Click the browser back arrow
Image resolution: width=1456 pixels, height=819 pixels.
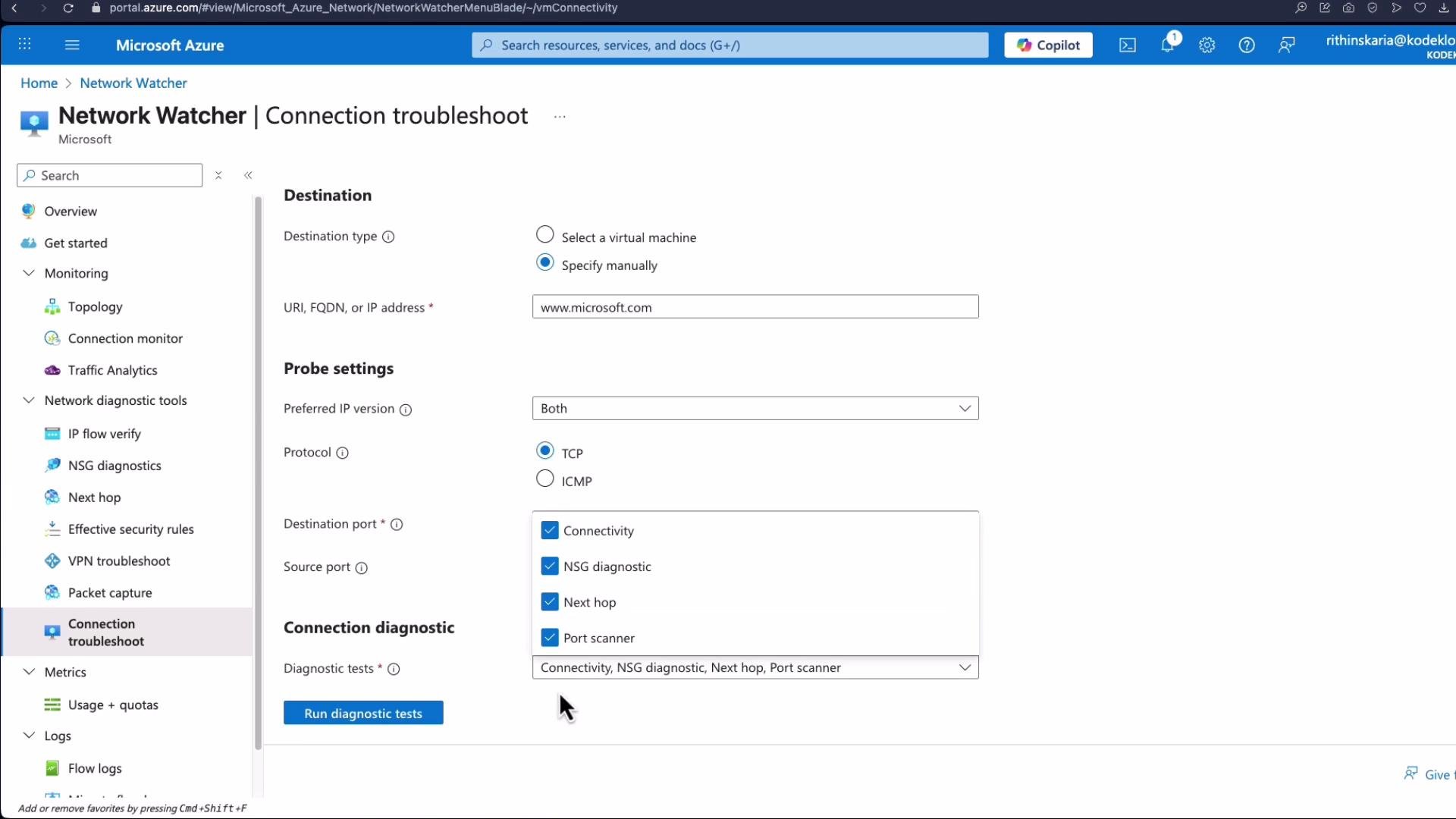pyautogui.click(x=14, y=8)
